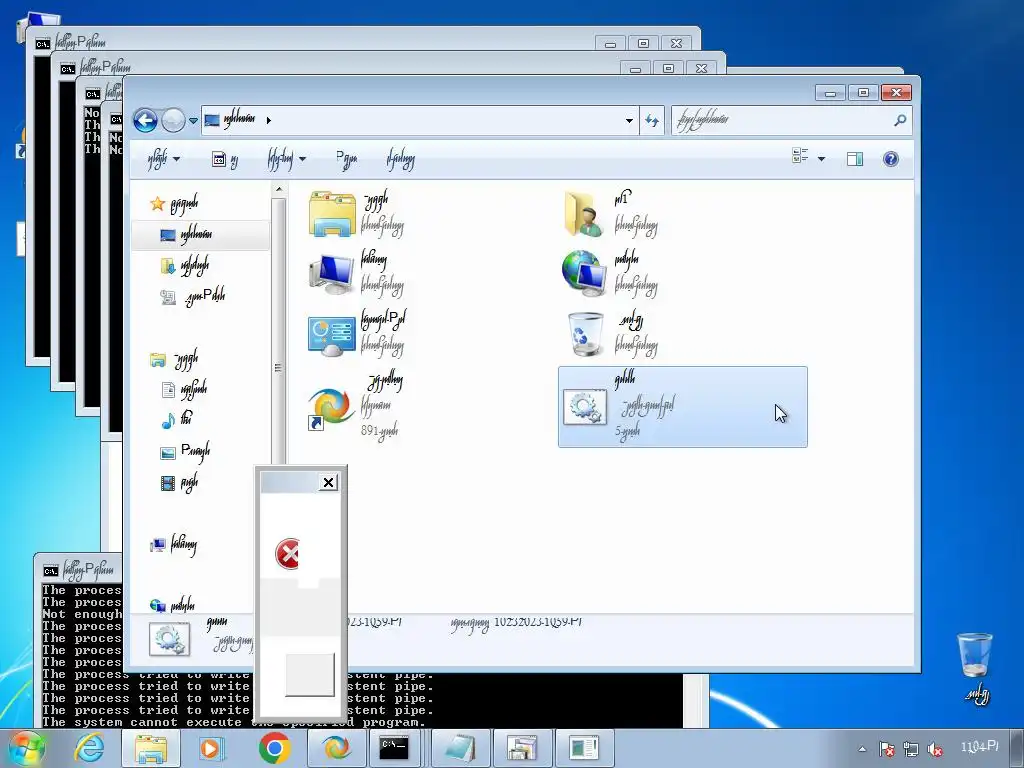Show hidden system tray icons

click(x=863, y=749)
